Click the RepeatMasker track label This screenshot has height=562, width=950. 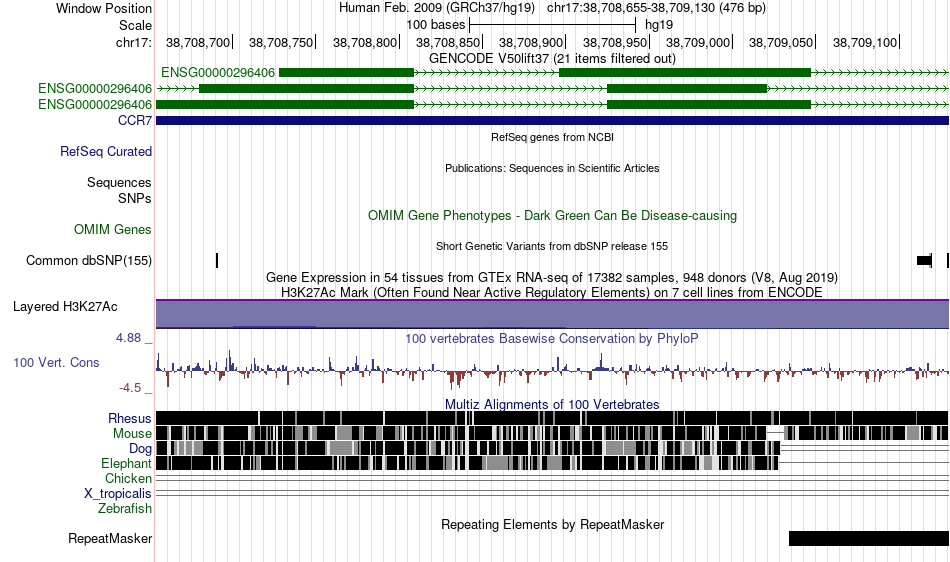pos(110,538)
